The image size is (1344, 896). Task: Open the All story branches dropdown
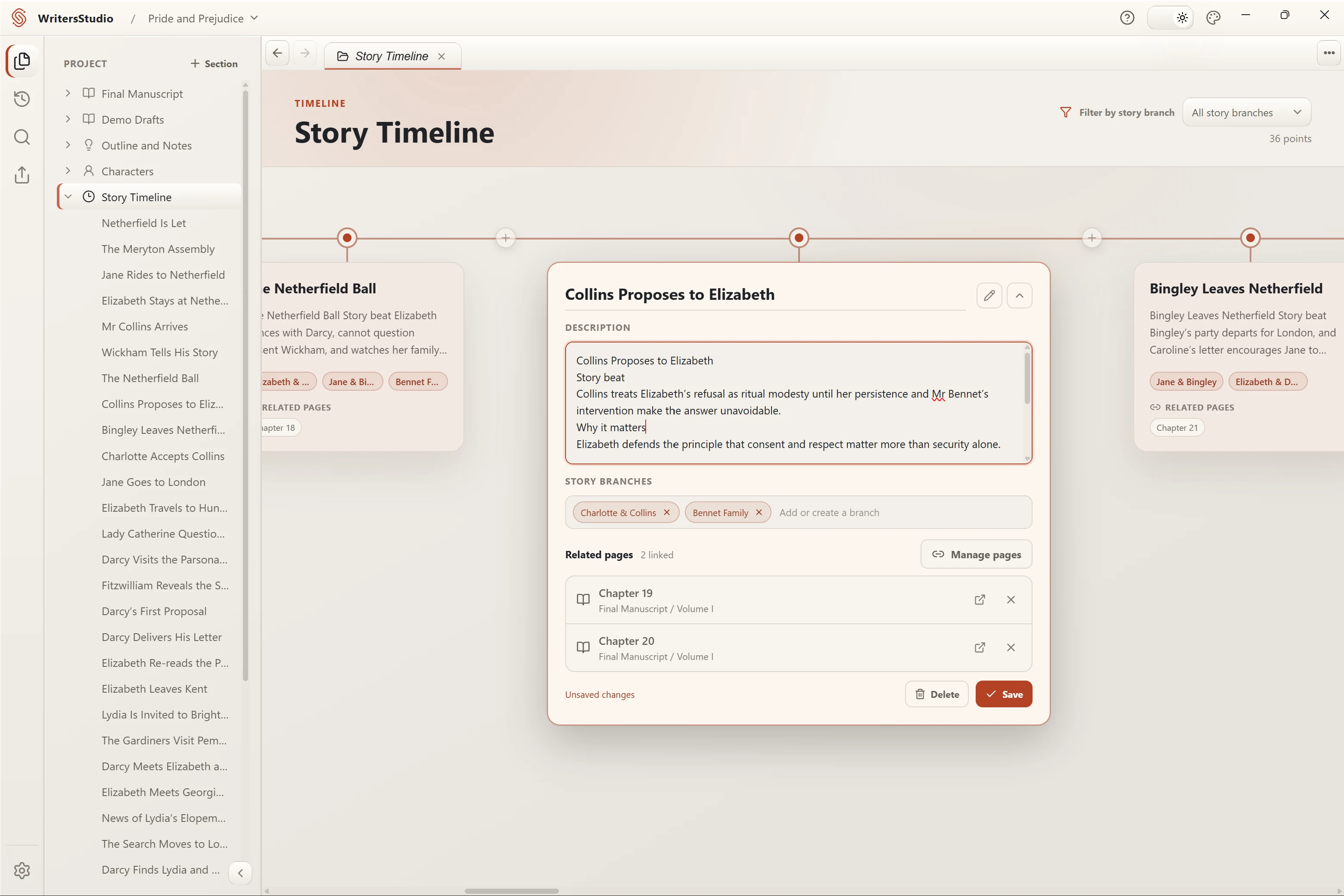tap(1246, 112)
